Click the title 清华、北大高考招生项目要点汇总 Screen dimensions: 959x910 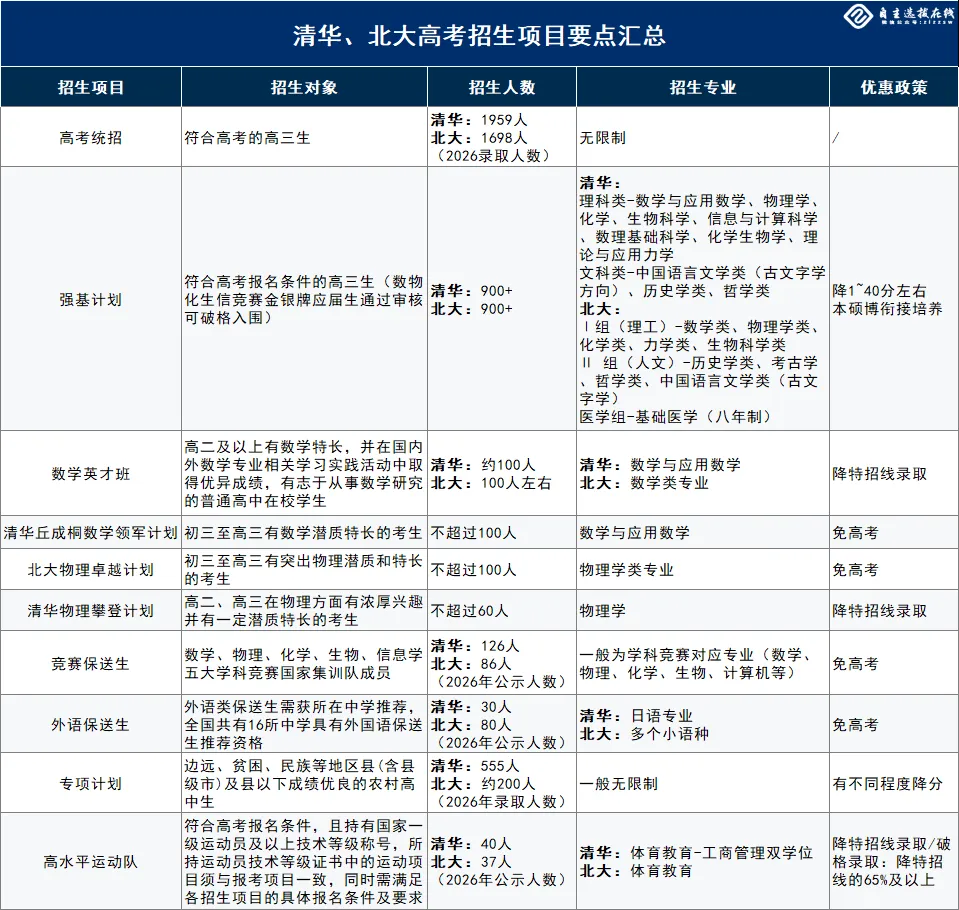[x=480, y=35]
